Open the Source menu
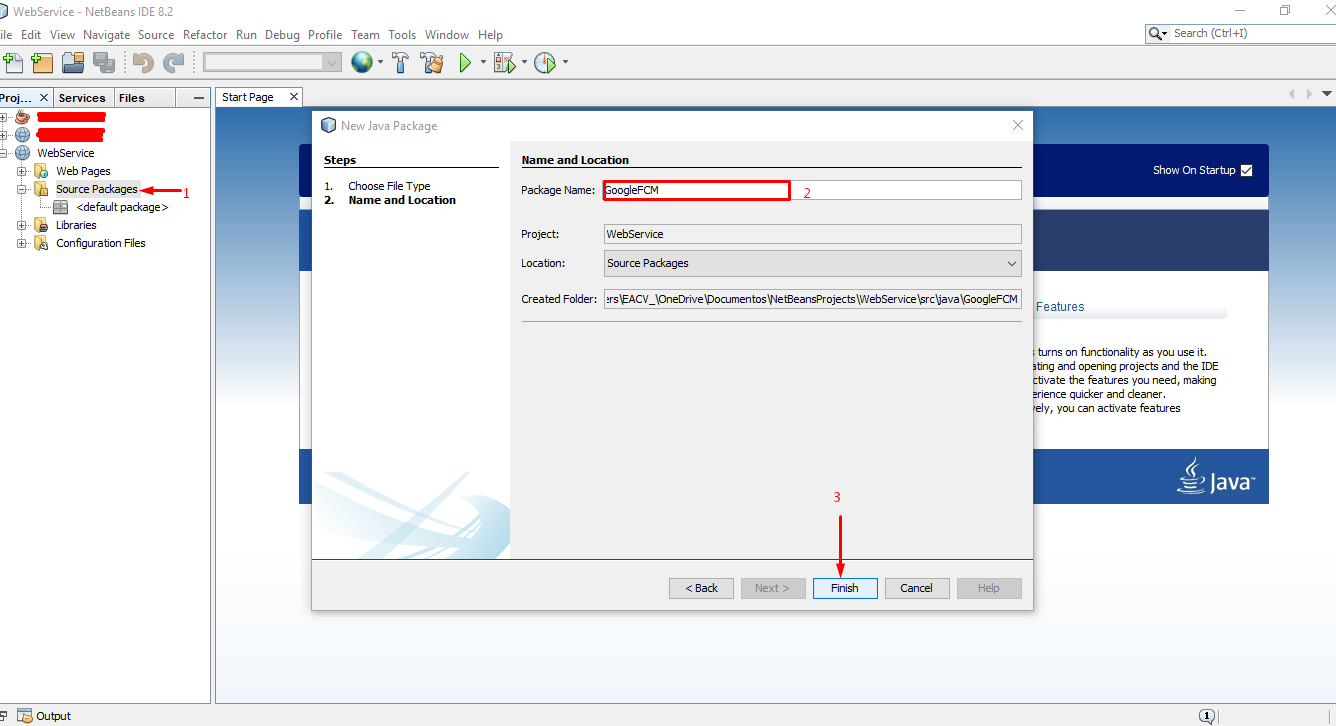The width and height of the screenshot is (1336, 726). point(156,34)
